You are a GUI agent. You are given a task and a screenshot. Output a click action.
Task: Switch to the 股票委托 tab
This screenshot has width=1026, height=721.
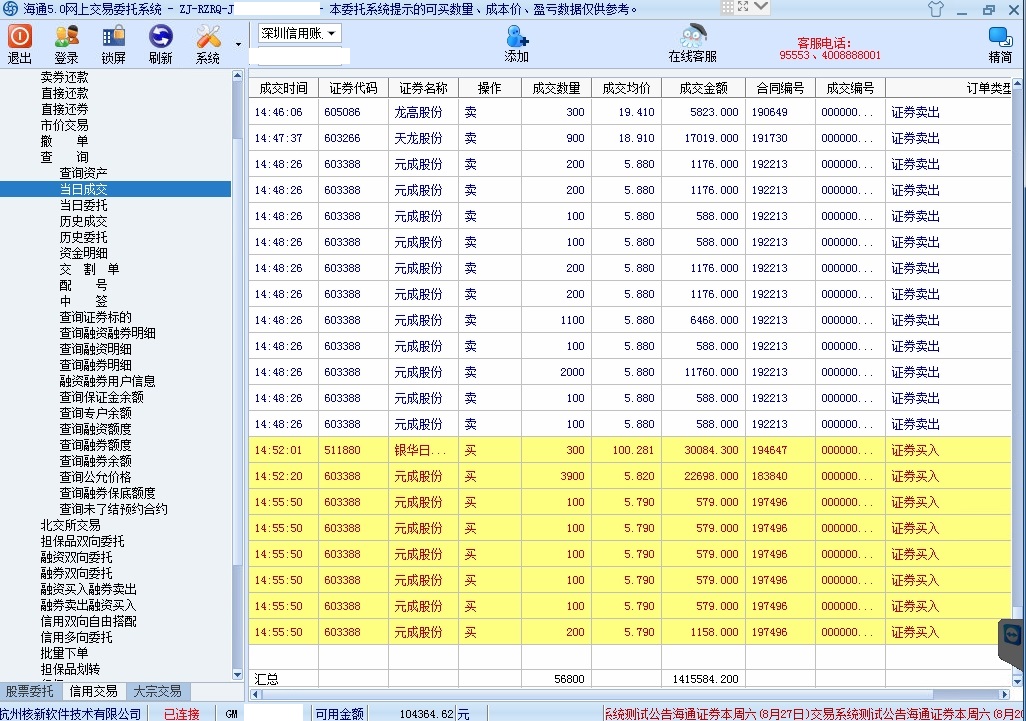point(30,691)
